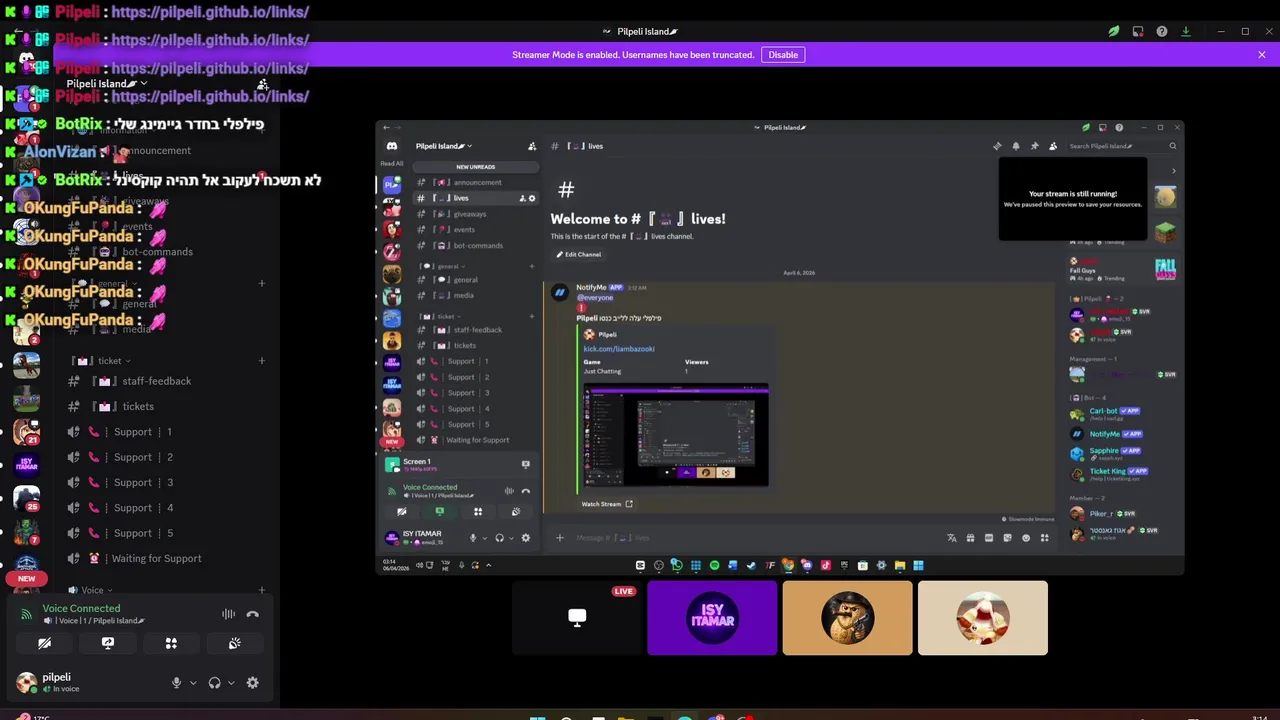Open headphones output options dropdown arrow
1280x720 pixels.
tap(231, 683)
